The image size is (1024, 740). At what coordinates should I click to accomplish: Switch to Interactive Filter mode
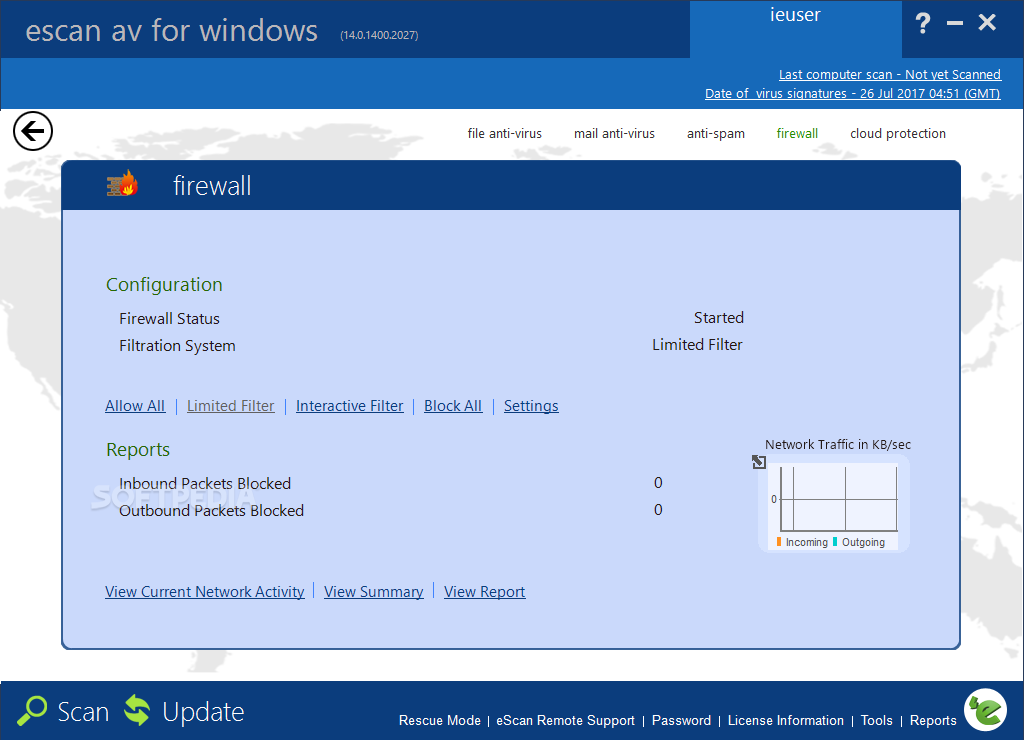(x=349, y=406)
